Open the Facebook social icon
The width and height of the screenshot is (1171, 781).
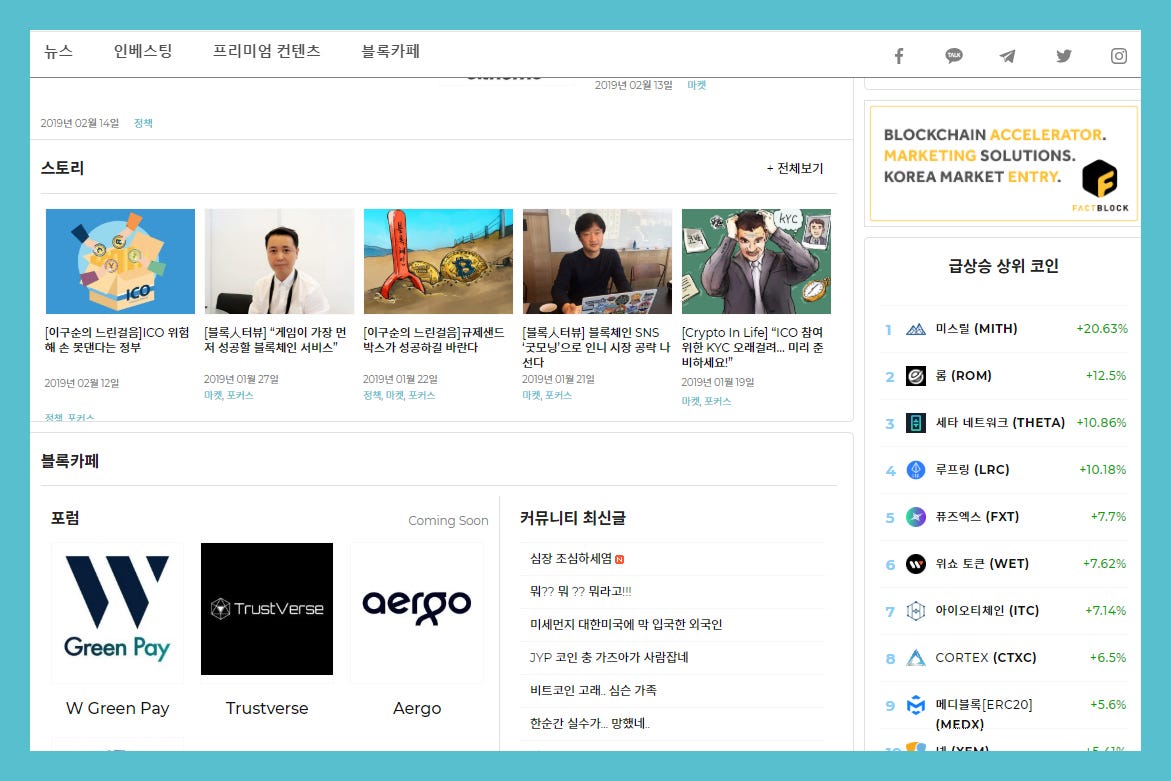[x=899, y=56]
